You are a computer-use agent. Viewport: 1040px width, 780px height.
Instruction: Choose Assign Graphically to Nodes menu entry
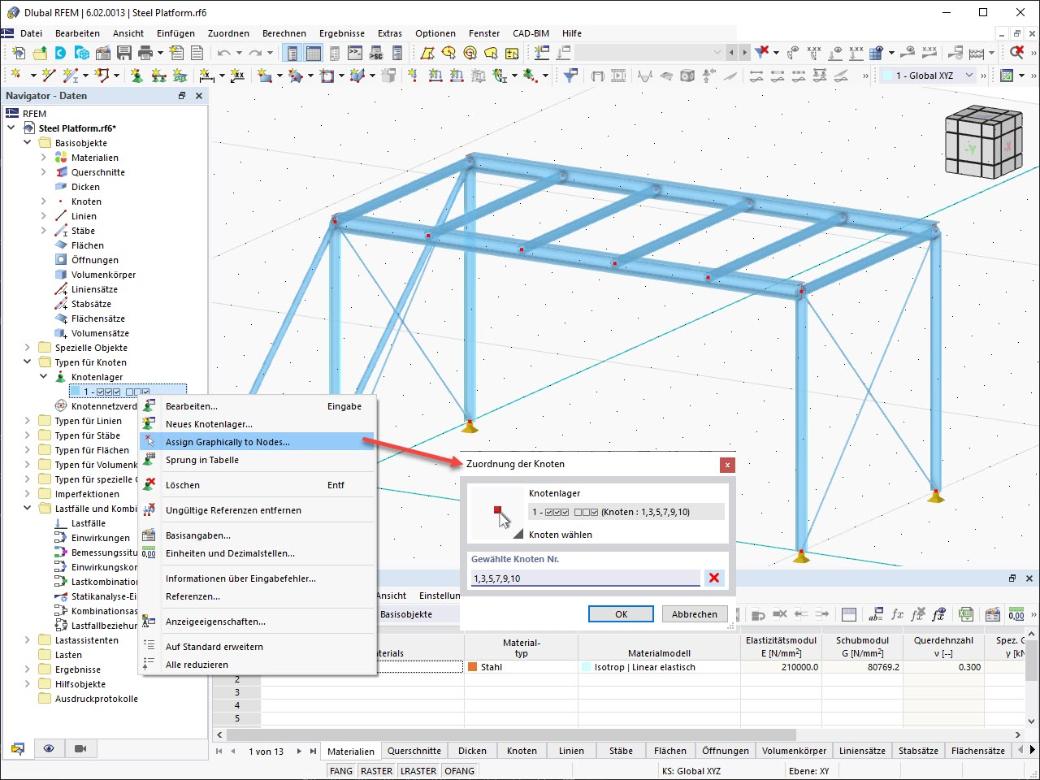pyautogui.click(x=257, y=442)
